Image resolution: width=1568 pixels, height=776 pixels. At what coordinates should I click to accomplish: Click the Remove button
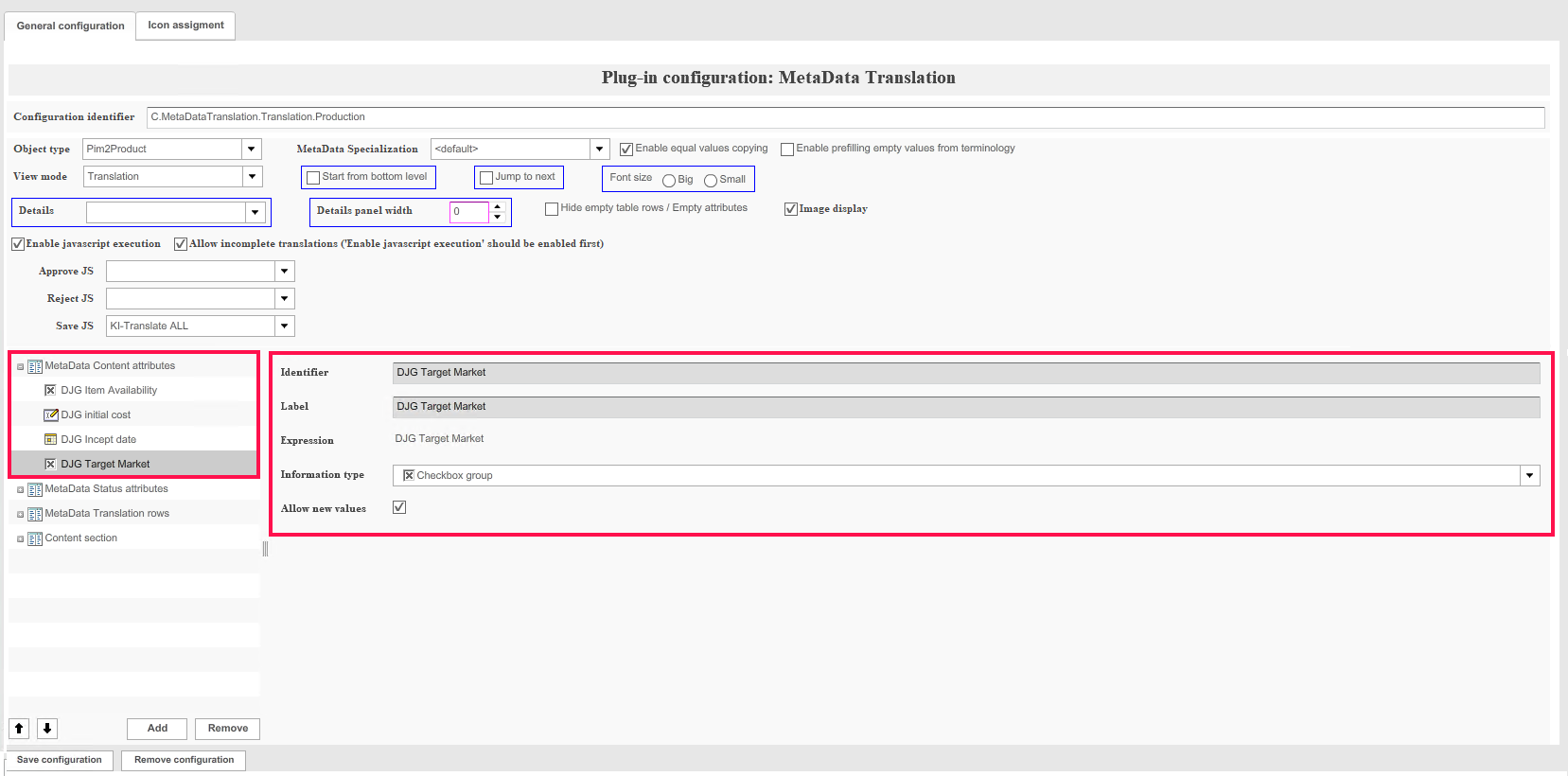pos(227,729)
